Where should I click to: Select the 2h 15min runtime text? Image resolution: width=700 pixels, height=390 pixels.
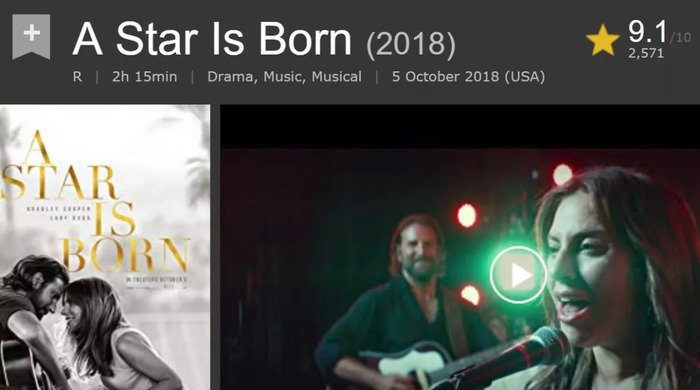coord(144,77)
